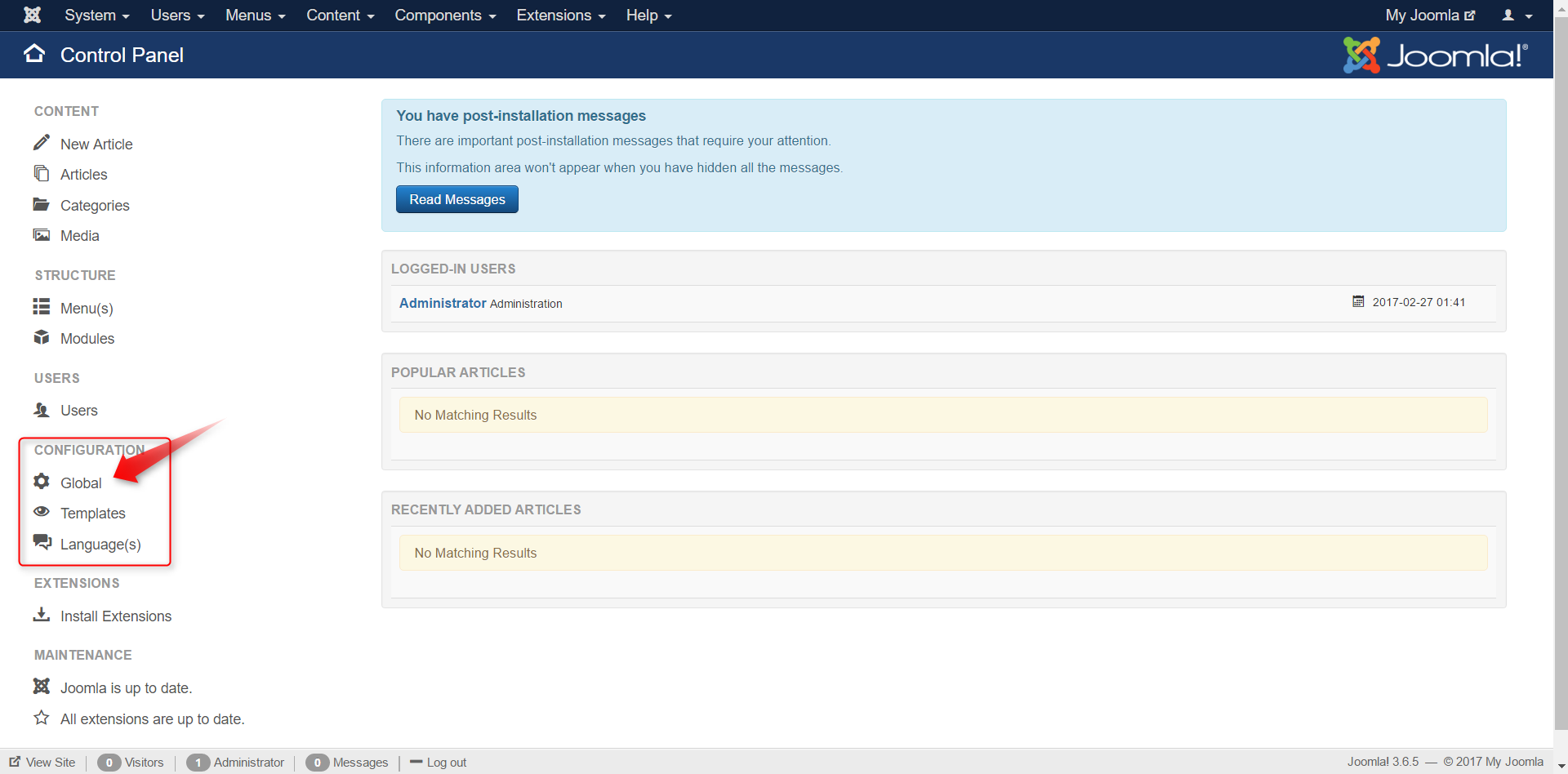Open the user account icon menu
Screen dimensions: 1568x774
(1517, 16)
